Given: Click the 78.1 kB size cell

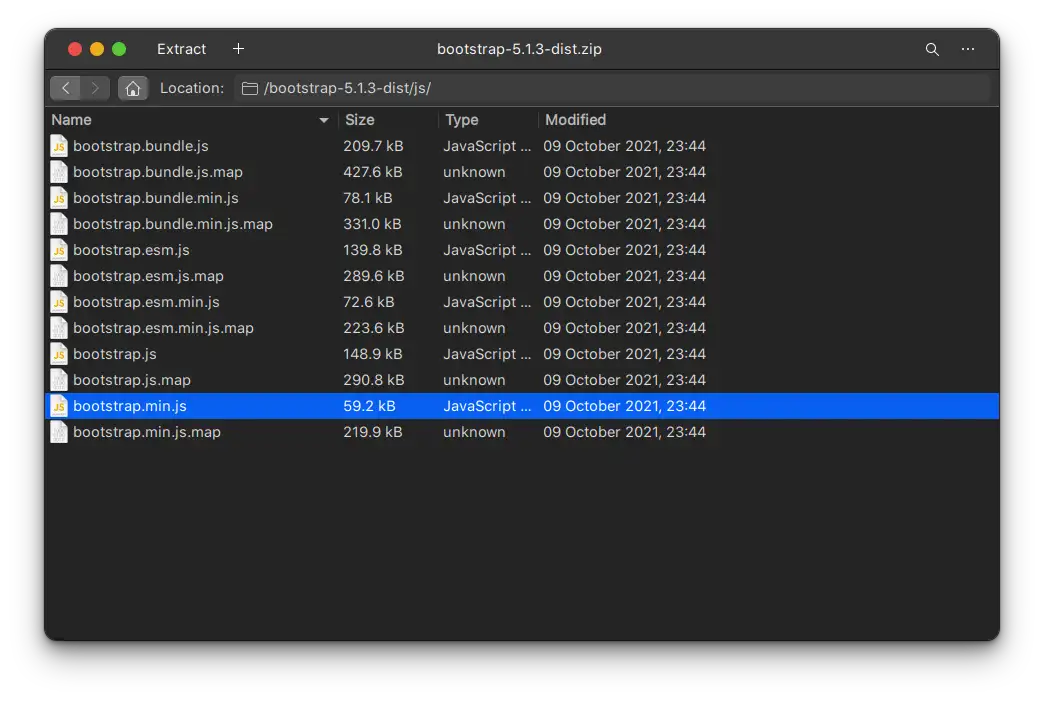Looking at the screenshot, I should coord(368,198).
